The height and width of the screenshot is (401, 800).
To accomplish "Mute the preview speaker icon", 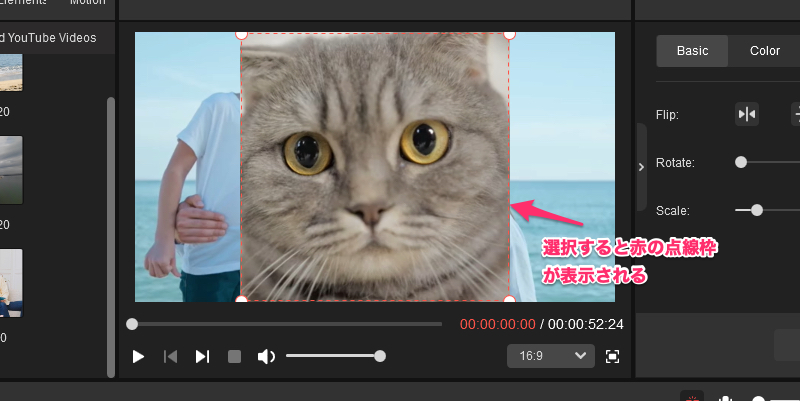I will [266, 357].
